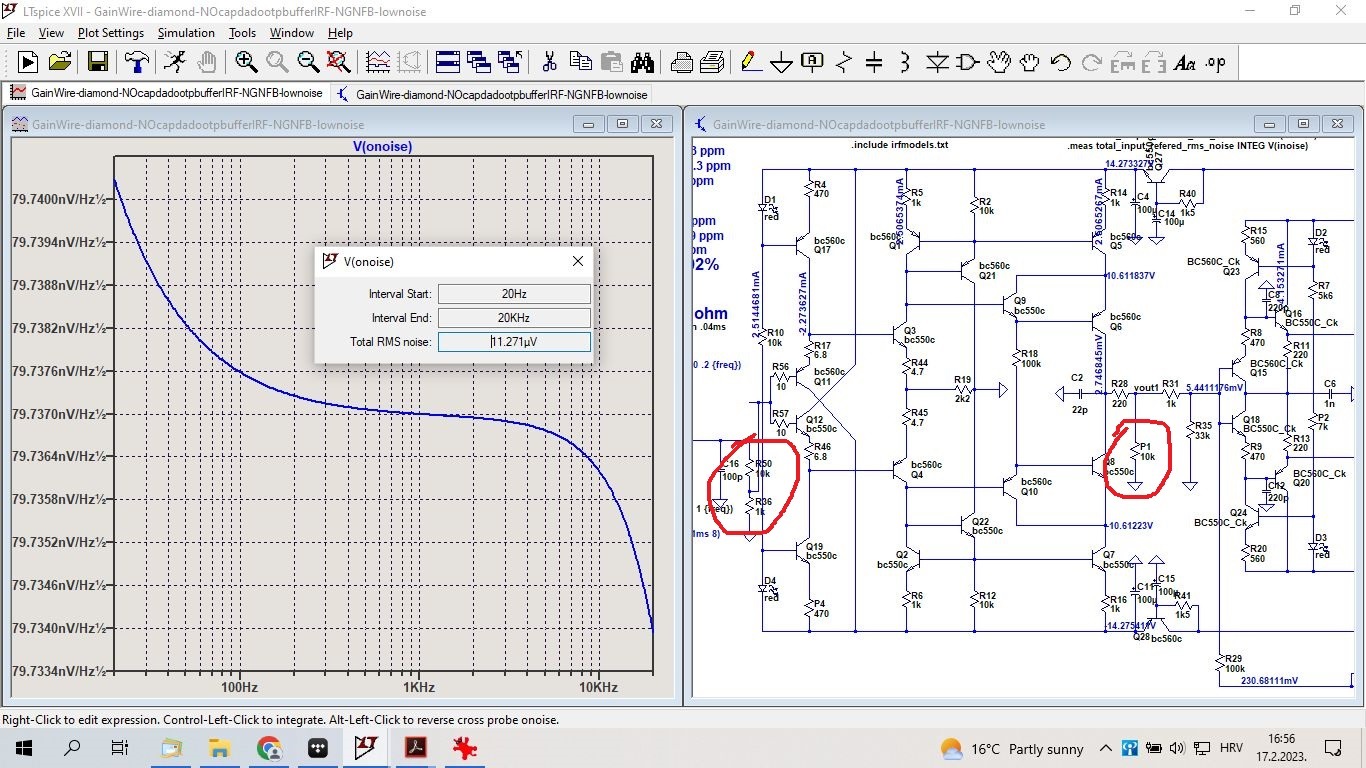Image resolution: width=1366 pixels, height=768 pixels.
Task: Select the Diode component tool
Action: (x=937, y=63)
